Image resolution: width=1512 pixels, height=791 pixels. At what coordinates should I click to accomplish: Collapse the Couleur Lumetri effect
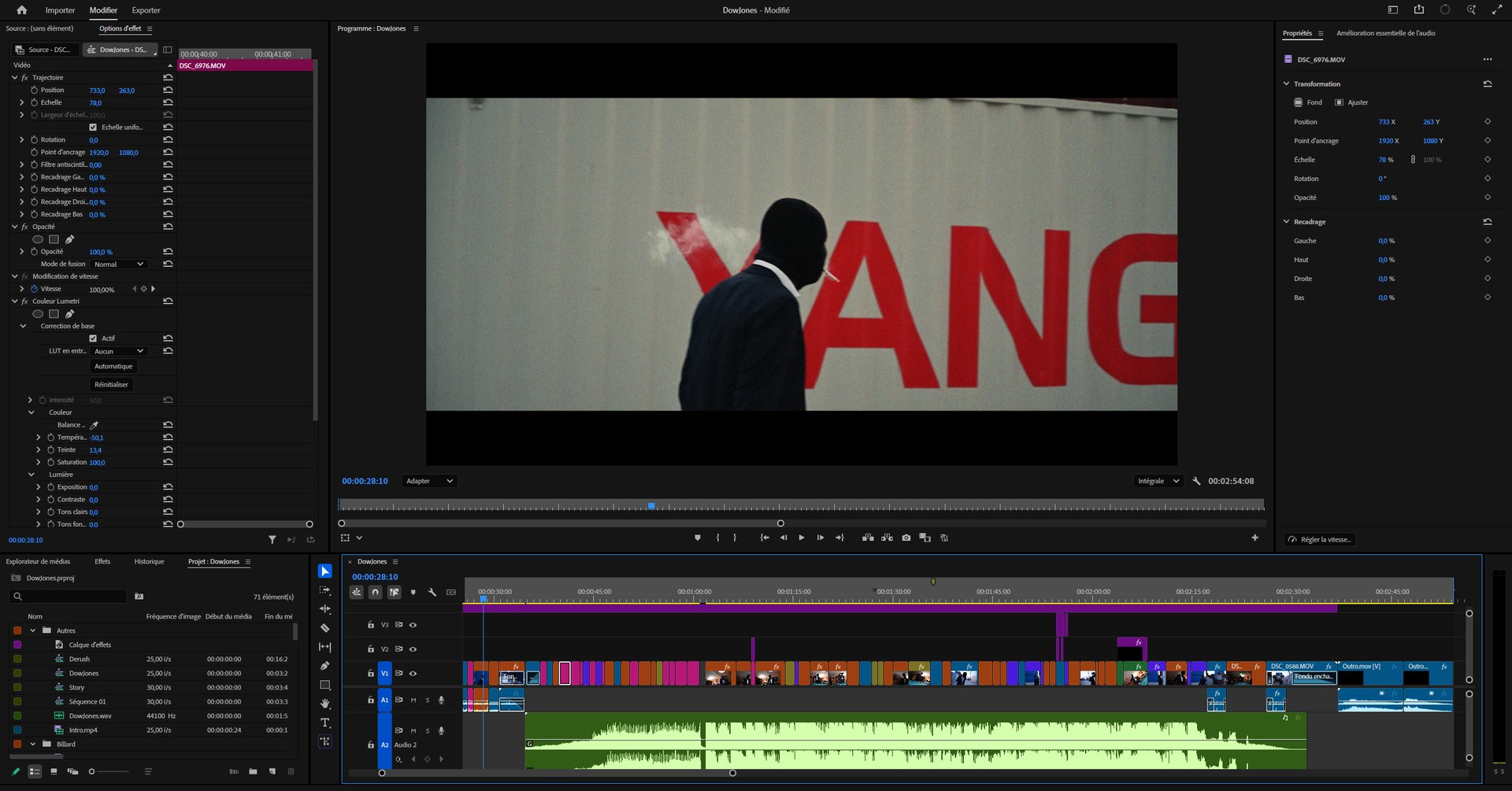click(15, 301)
